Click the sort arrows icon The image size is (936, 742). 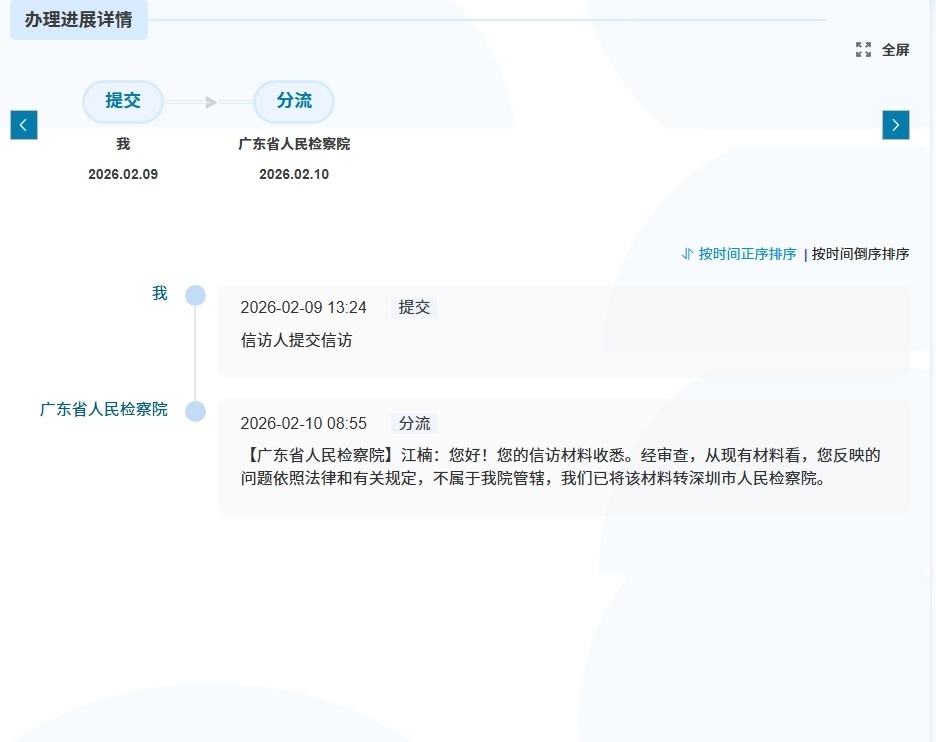[x=687, y=254]
